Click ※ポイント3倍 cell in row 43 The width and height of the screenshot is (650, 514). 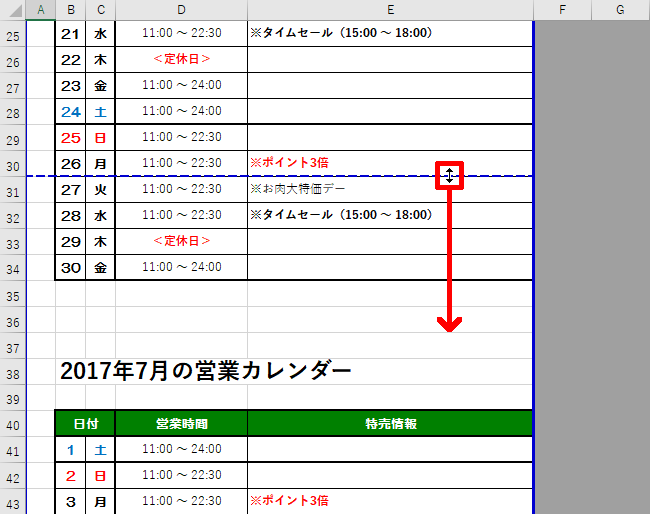390,502
